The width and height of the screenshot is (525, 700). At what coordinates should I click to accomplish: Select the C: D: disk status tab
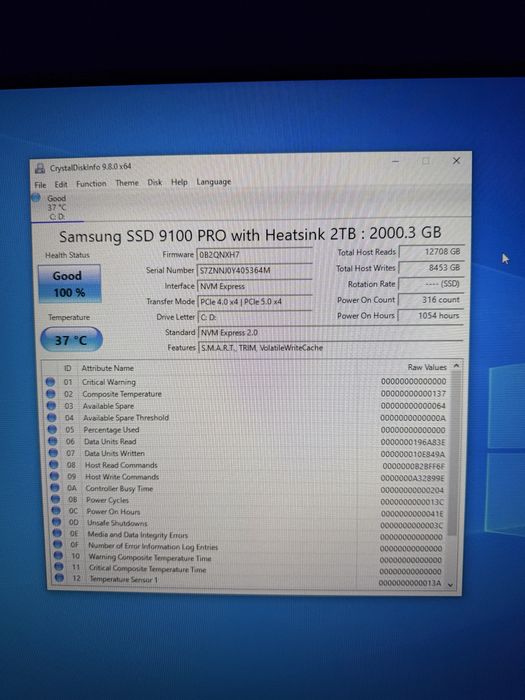(x=57, y=207)
